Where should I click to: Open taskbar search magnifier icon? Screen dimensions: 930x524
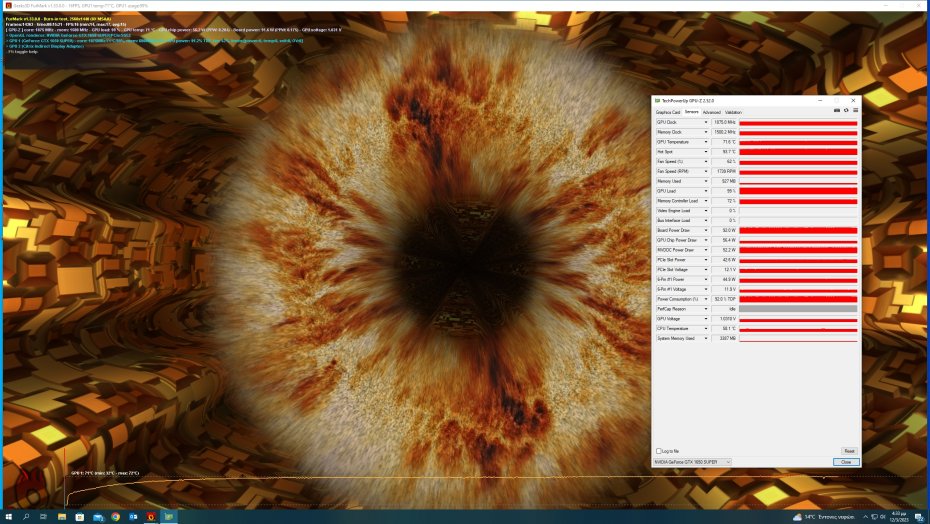pyautogui.click(x=26, y=516)
